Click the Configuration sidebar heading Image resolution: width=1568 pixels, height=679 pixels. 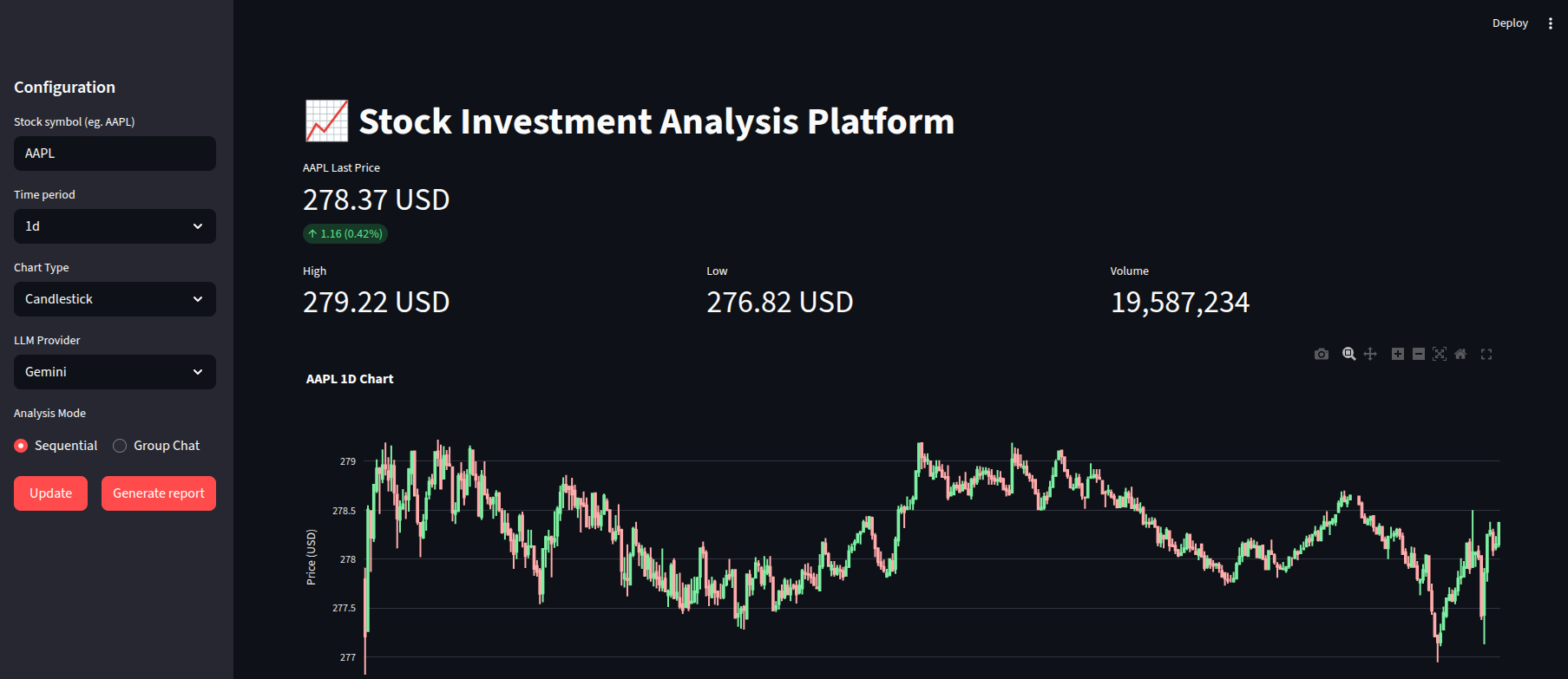click(64, 88)
